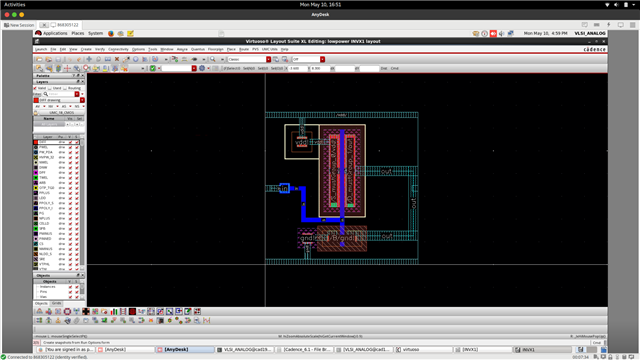Toggle visibility checkbox for PWEL layer

click(x=70, y=147)
